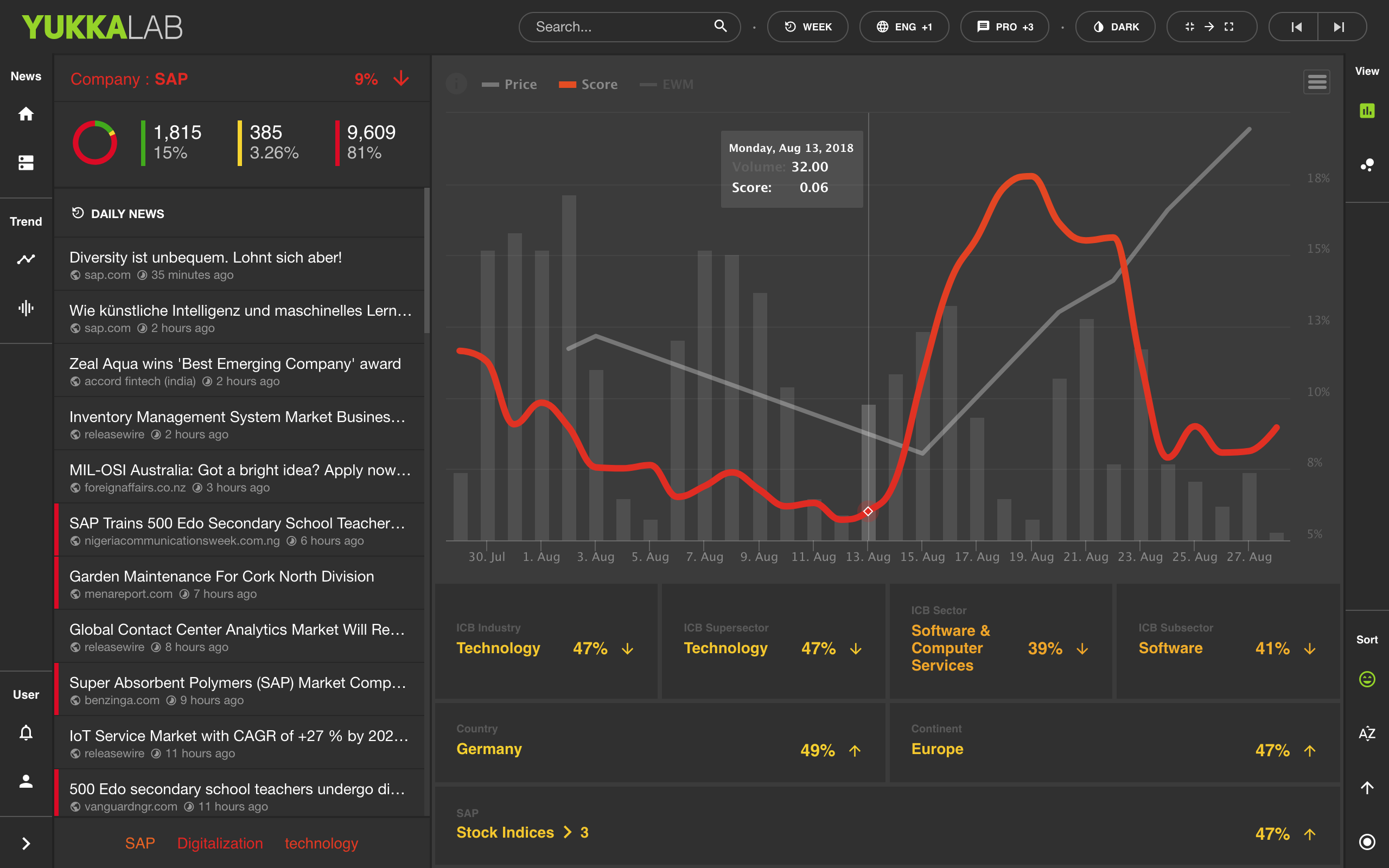This screenshot has width=1389, height=868.
Task: Open ICB Subsector Software card
Action: (x=1228, y=642)
